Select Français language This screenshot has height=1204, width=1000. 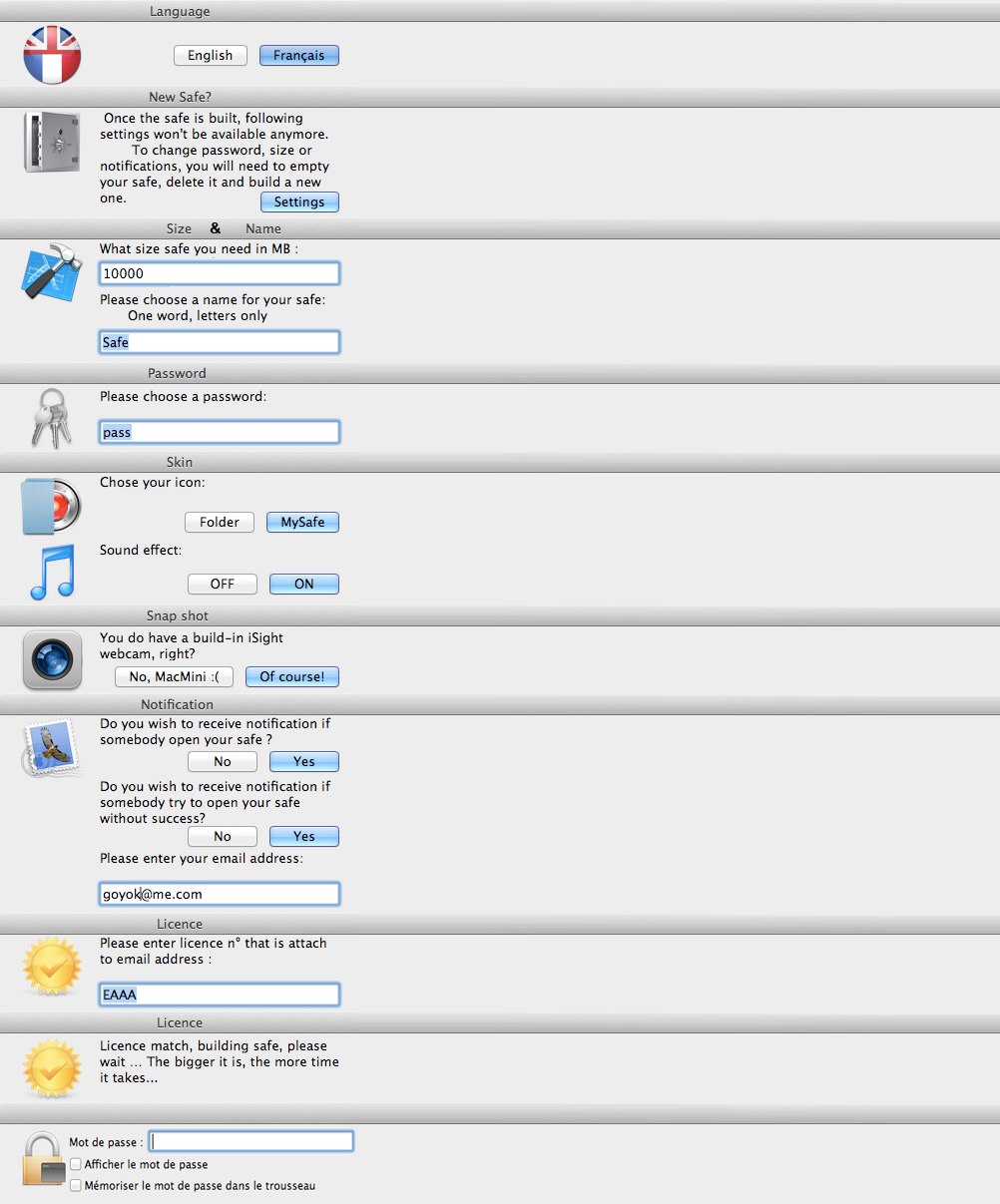(x=299, y=56)
